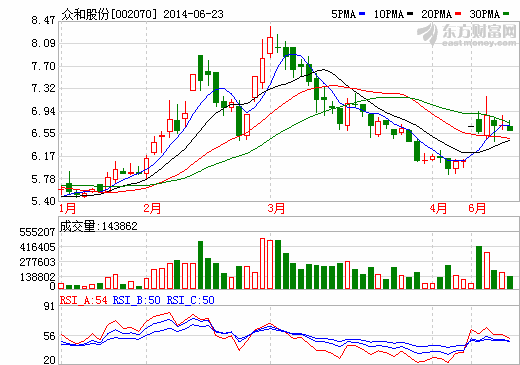Click the RSI_A:54 indicator label
Viewport: 520px width, 365px height.
tap(83, 300)
